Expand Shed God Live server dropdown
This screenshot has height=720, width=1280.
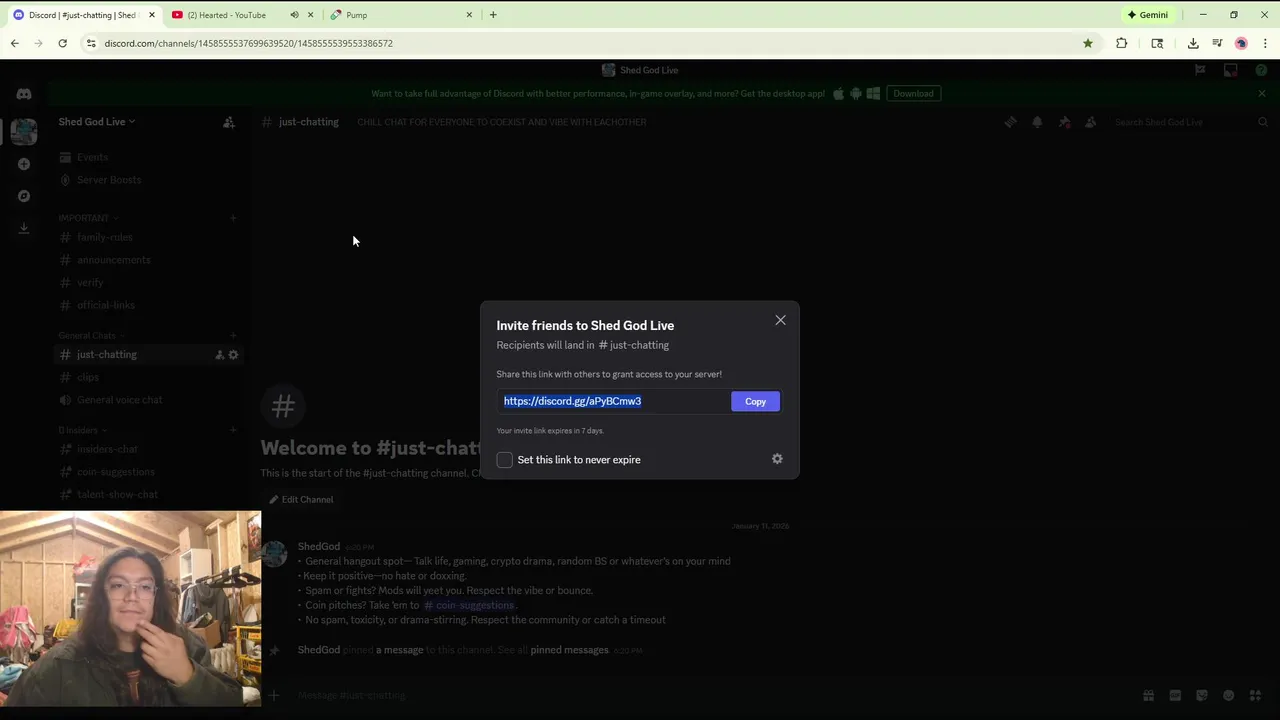point(96,122)
